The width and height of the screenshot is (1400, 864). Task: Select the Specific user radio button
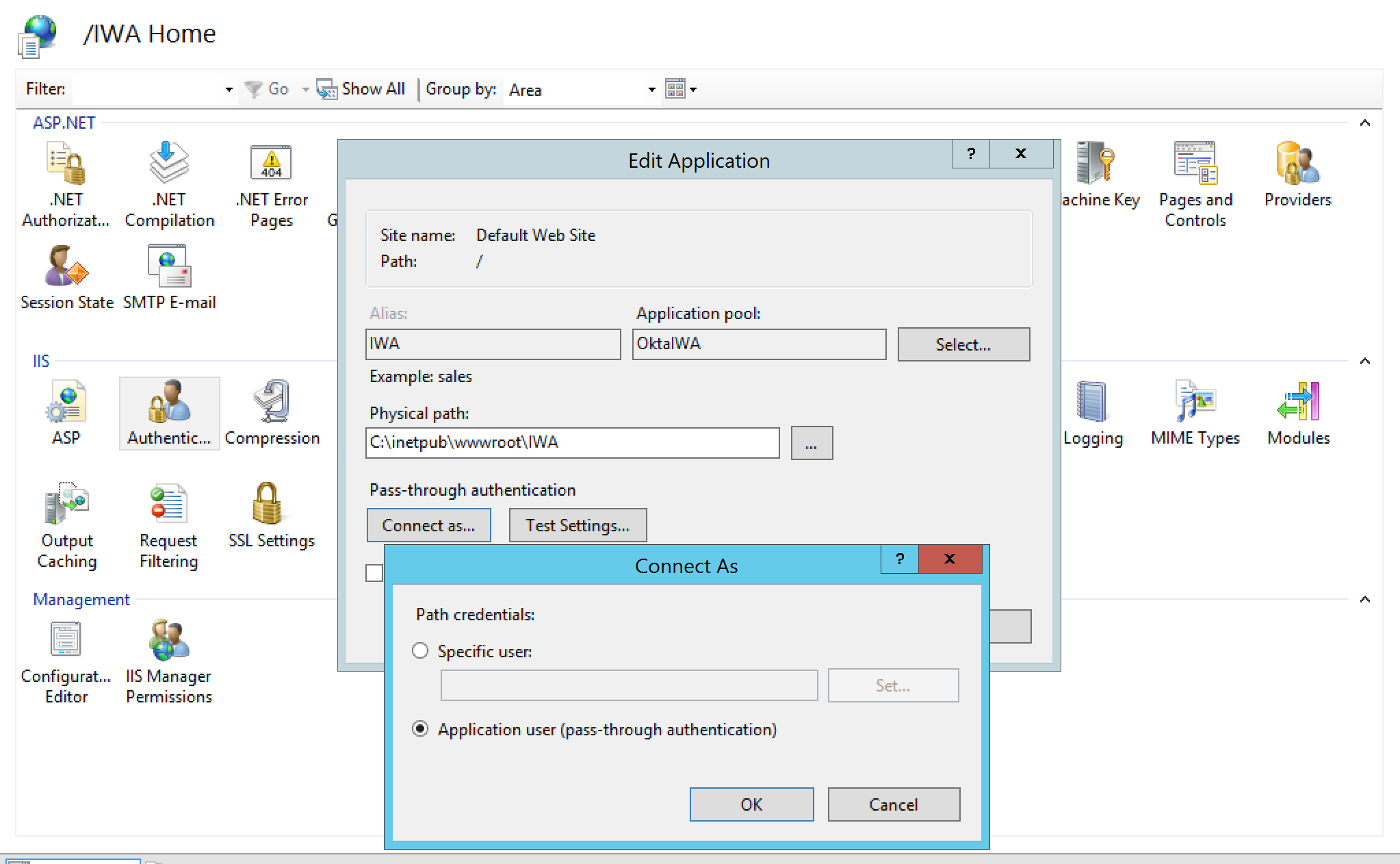pyautogui.click(x=420, y=651)
